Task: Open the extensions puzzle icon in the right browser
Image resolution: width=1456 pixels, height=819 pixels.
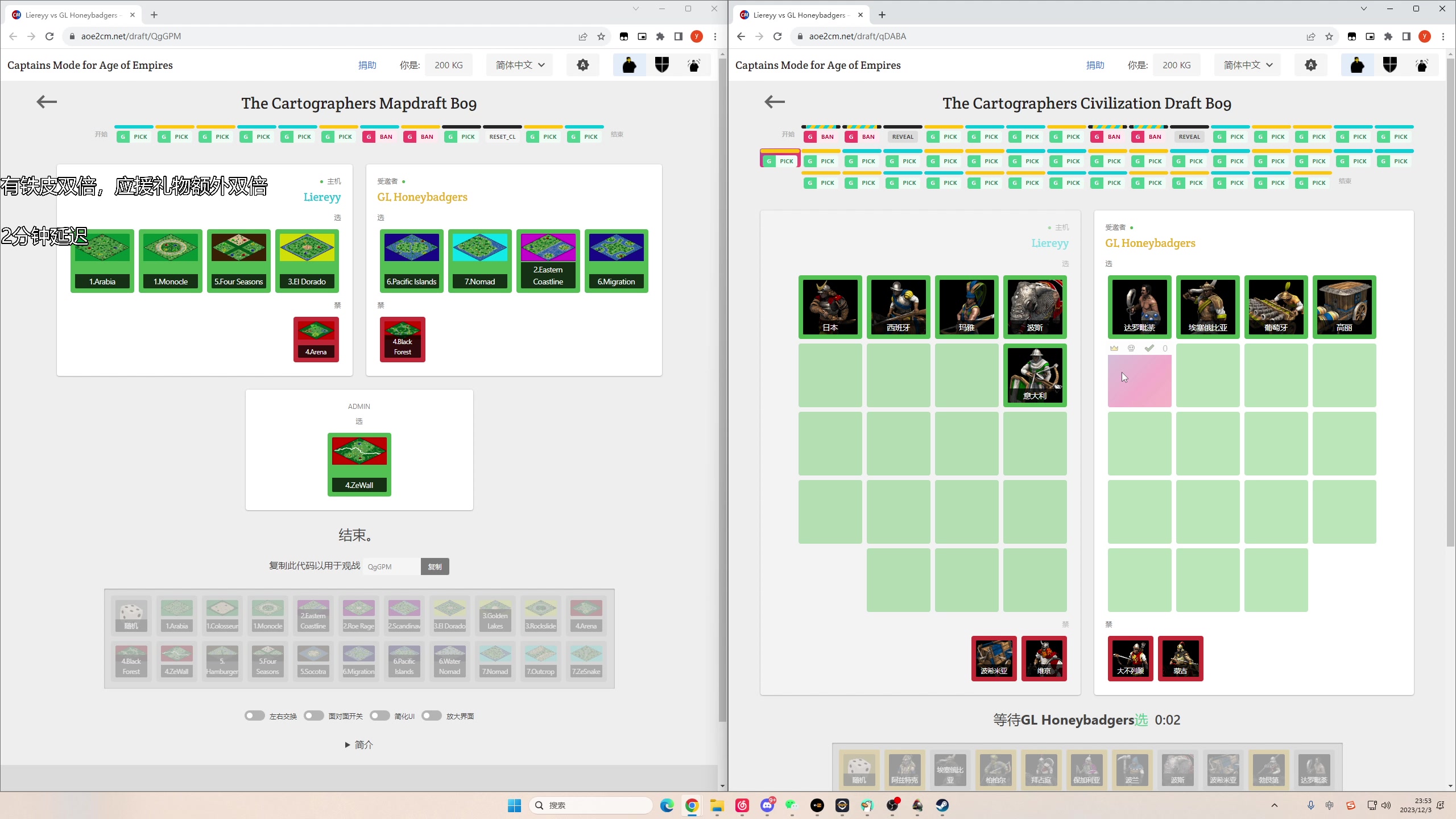Action: click(x=1388, y=36)
